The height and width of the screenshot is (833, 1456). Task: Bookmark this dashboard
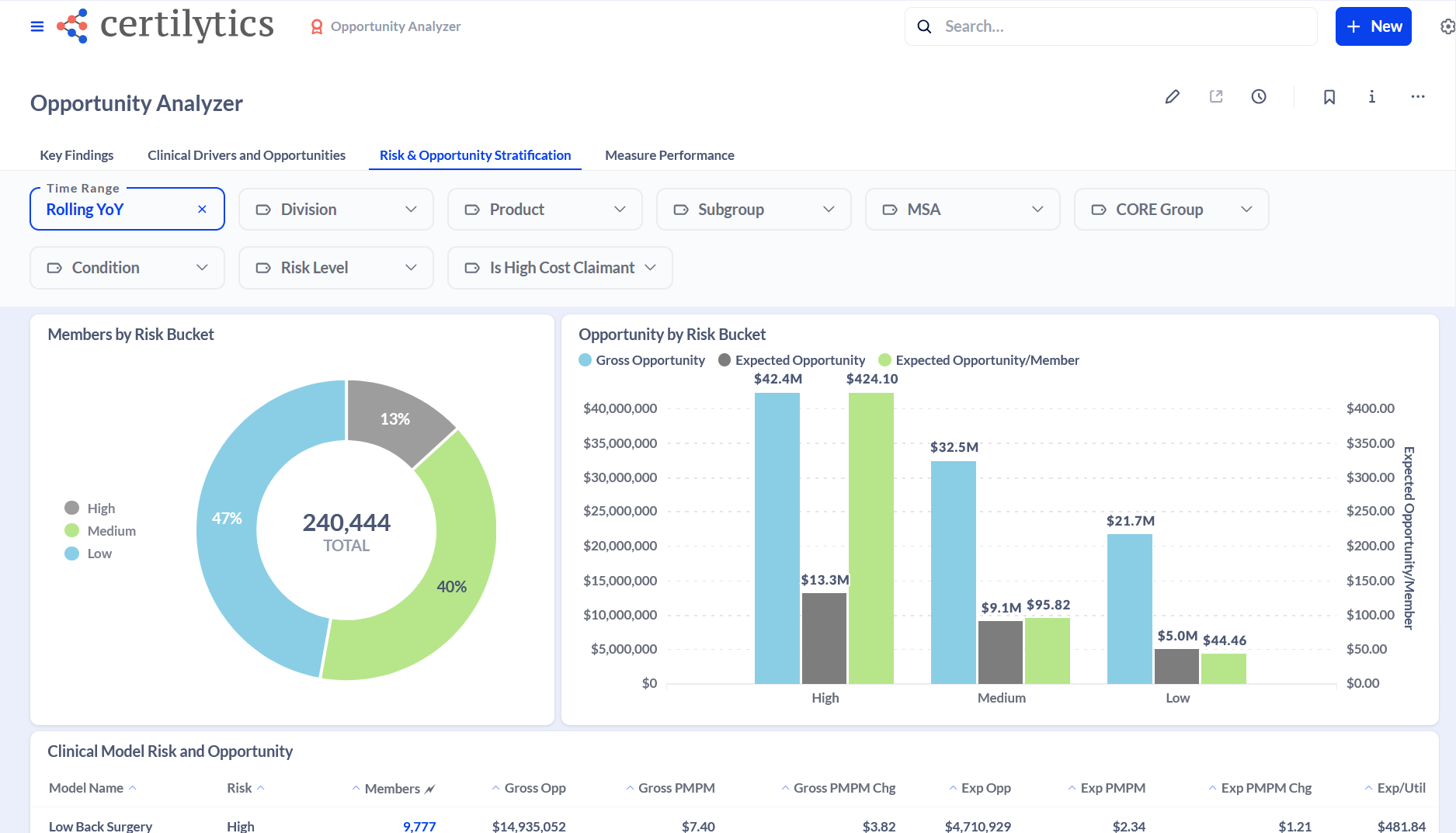tap(1329, 96)
